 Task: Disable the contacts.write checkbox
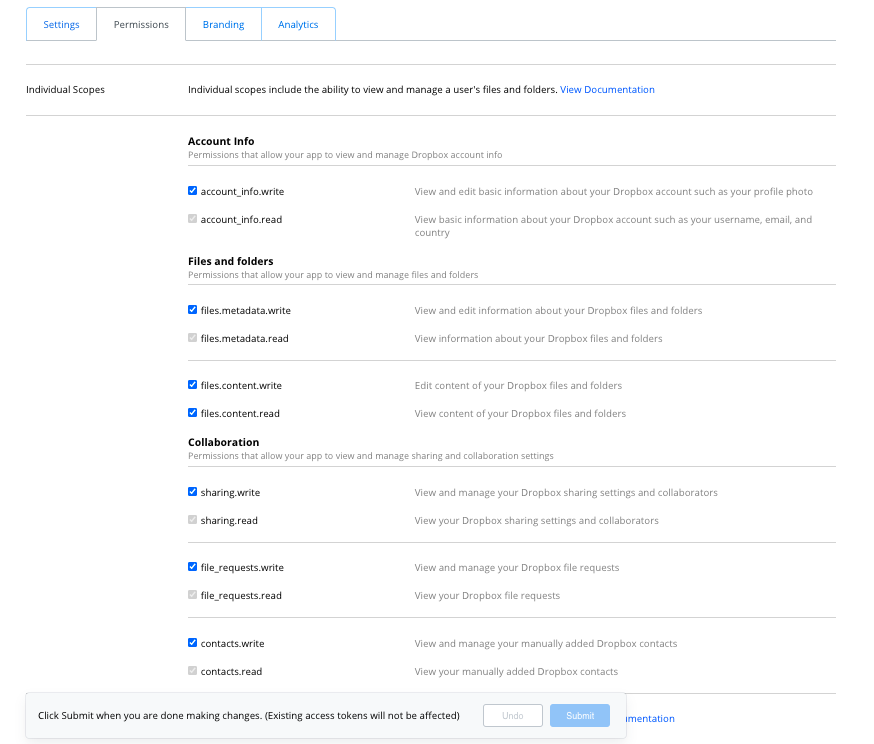pos(192,642)
